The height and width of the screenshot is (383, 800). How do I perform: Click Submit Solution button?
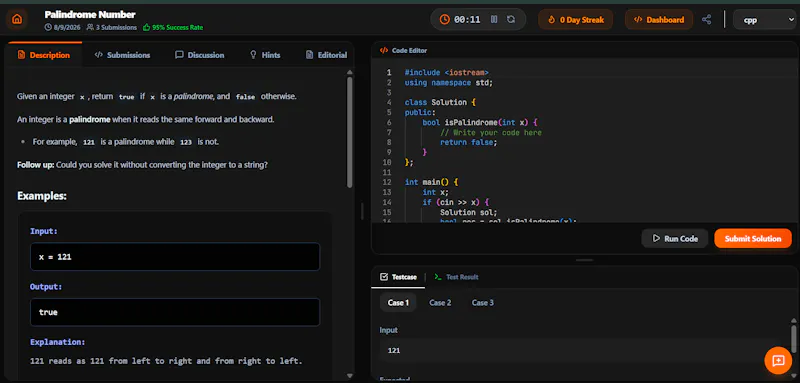753,238
